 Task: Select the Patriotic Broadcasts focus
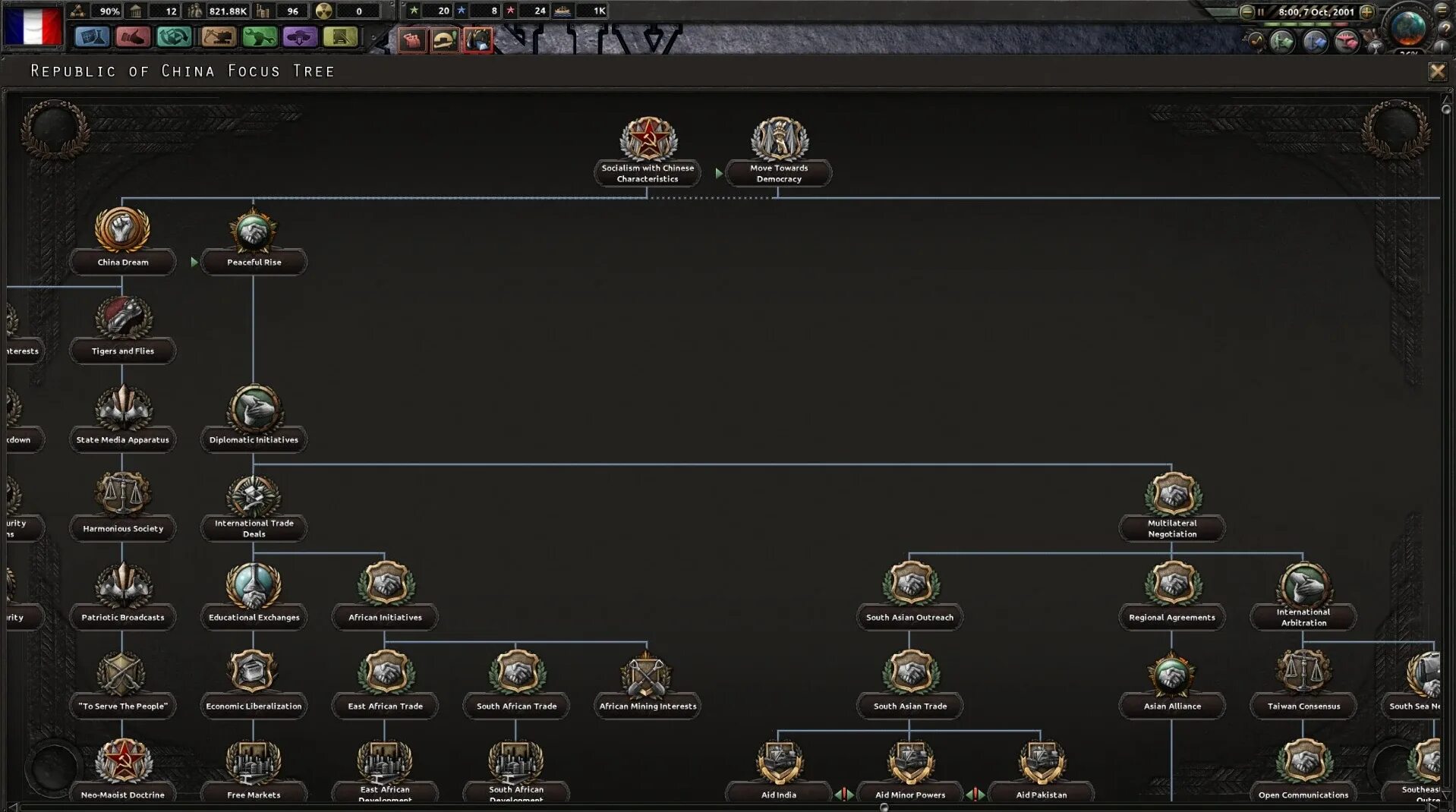(122, 595)
